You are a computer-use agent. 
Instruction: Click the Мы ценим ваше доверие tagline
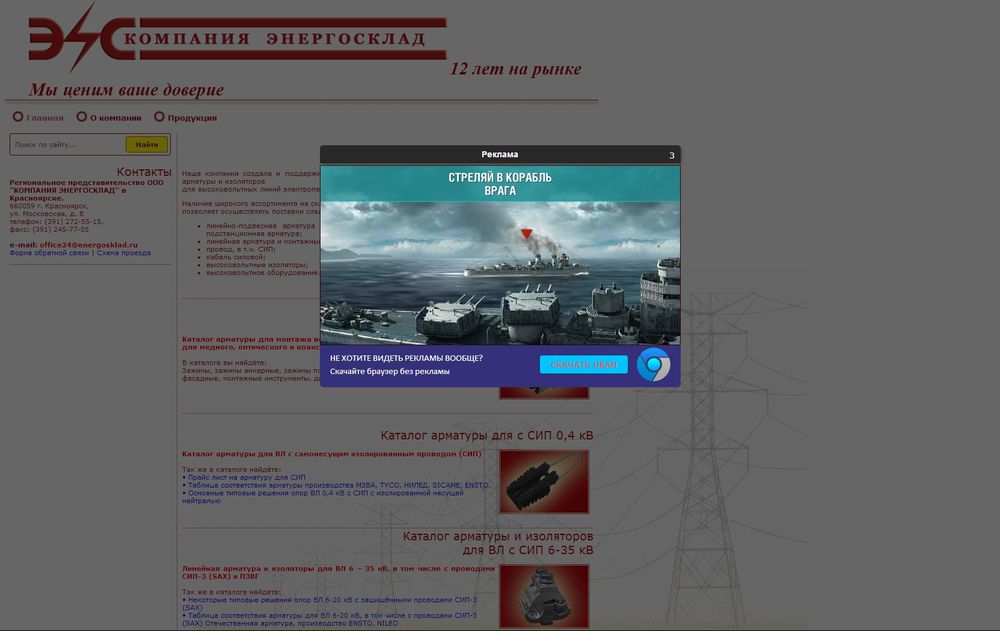pos(126,90)
